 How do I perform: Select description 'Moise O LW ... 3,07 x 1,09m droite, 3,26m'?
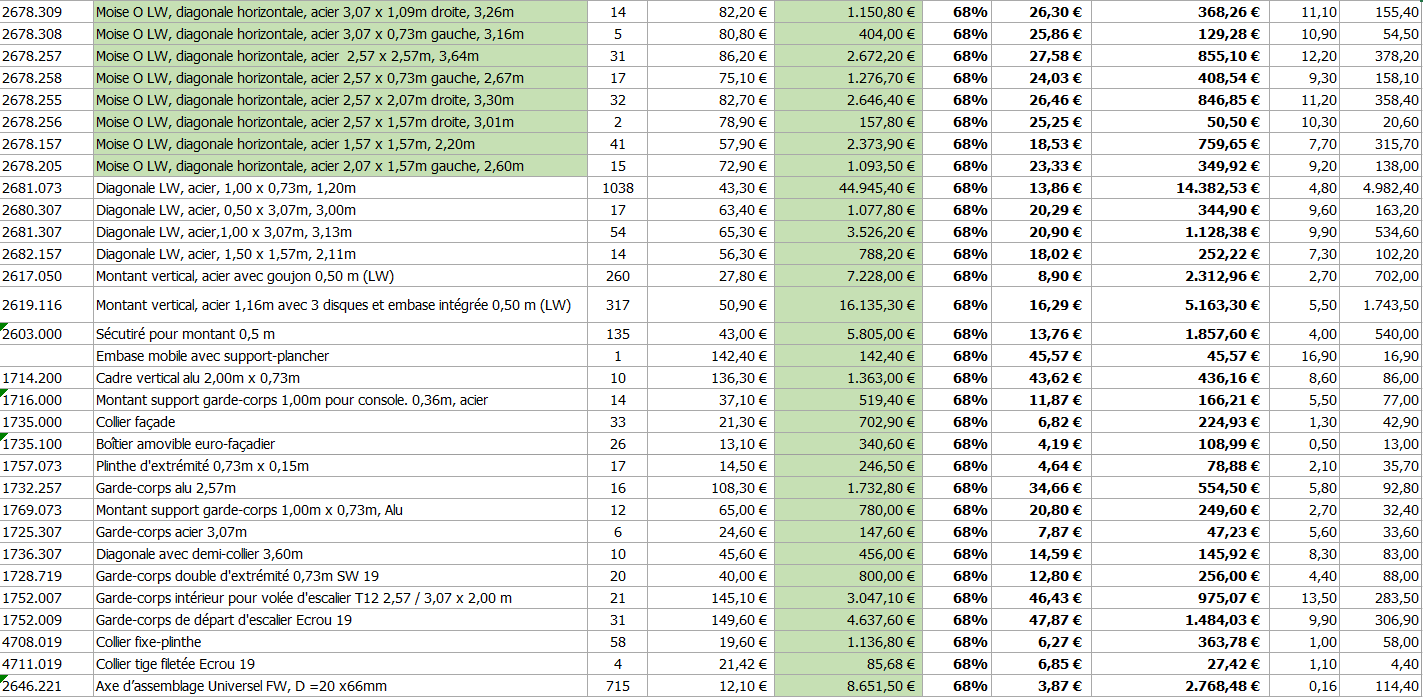340,12
